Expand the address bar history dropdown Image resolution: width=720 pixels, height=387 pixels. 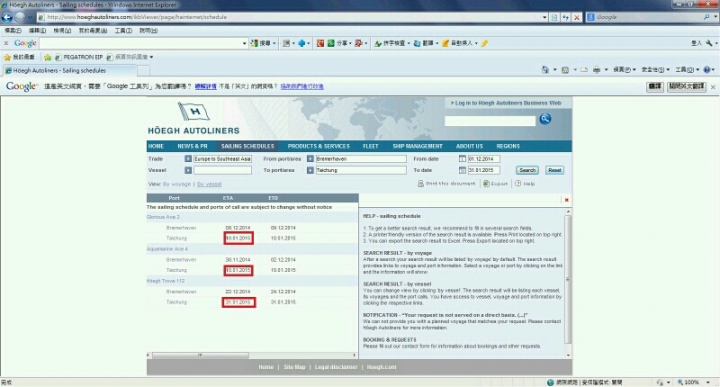coord(545,17)
